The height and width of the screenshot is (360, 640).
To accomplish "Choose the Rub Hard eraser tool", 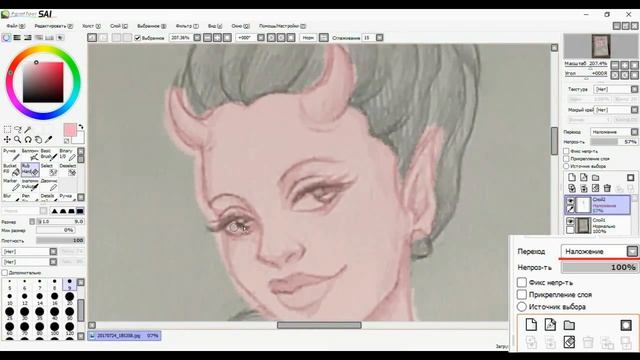I will point(30,169).
